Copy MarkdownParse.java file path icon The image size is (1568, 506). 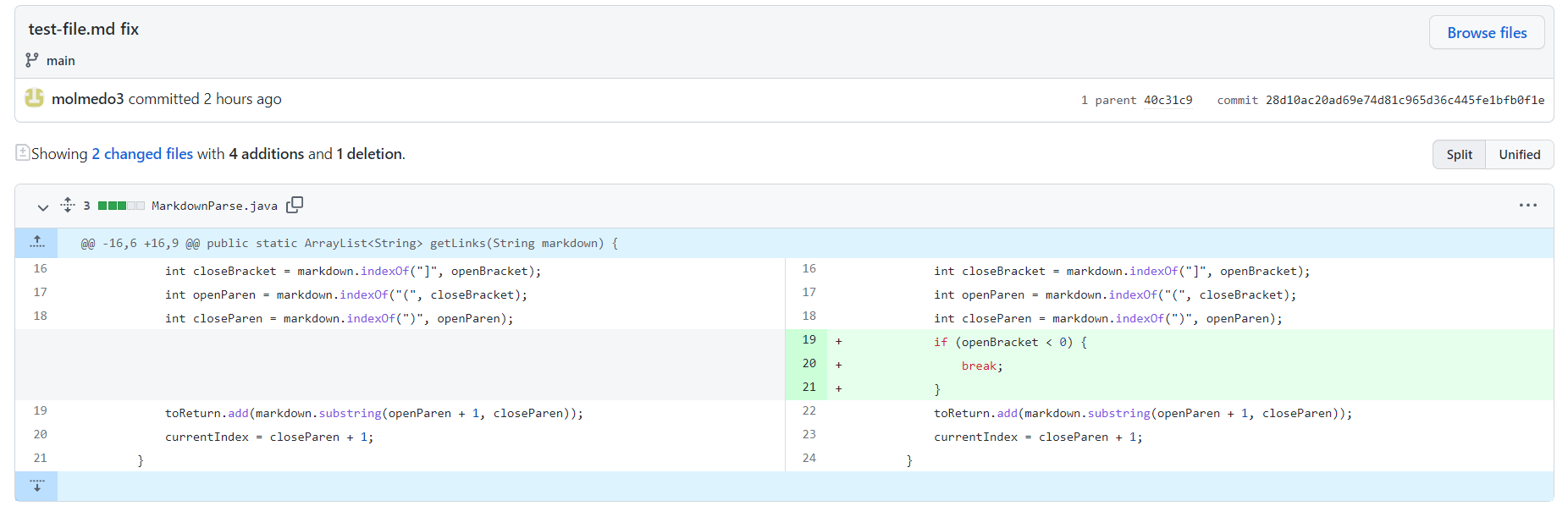295,205
